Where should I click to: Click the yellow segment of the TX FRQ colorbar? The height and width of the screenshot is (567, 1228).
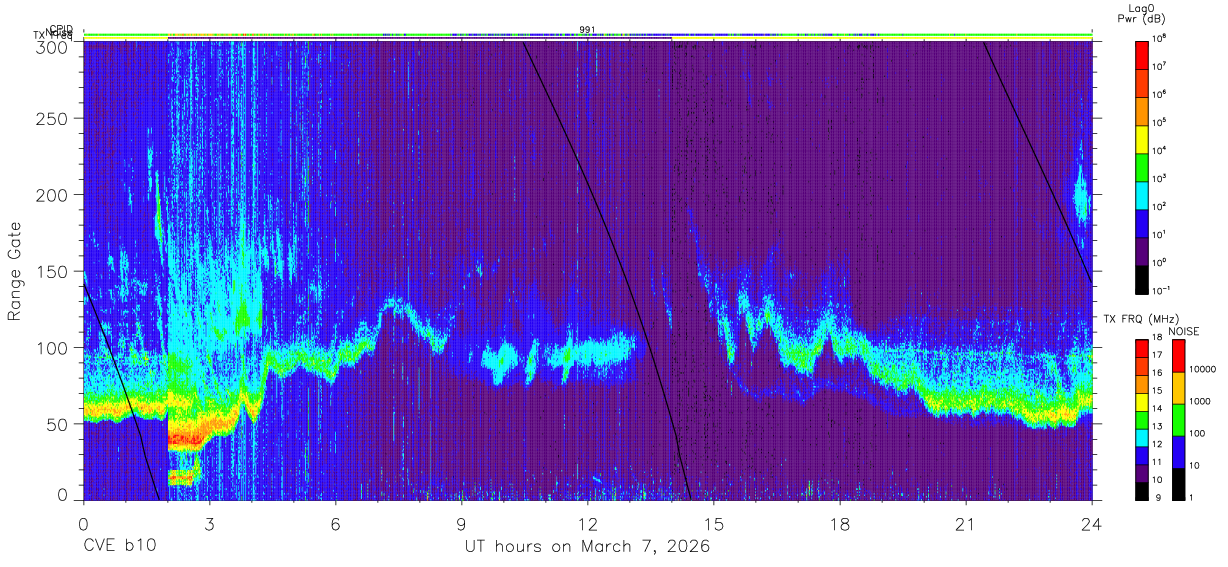point(1142,401)
